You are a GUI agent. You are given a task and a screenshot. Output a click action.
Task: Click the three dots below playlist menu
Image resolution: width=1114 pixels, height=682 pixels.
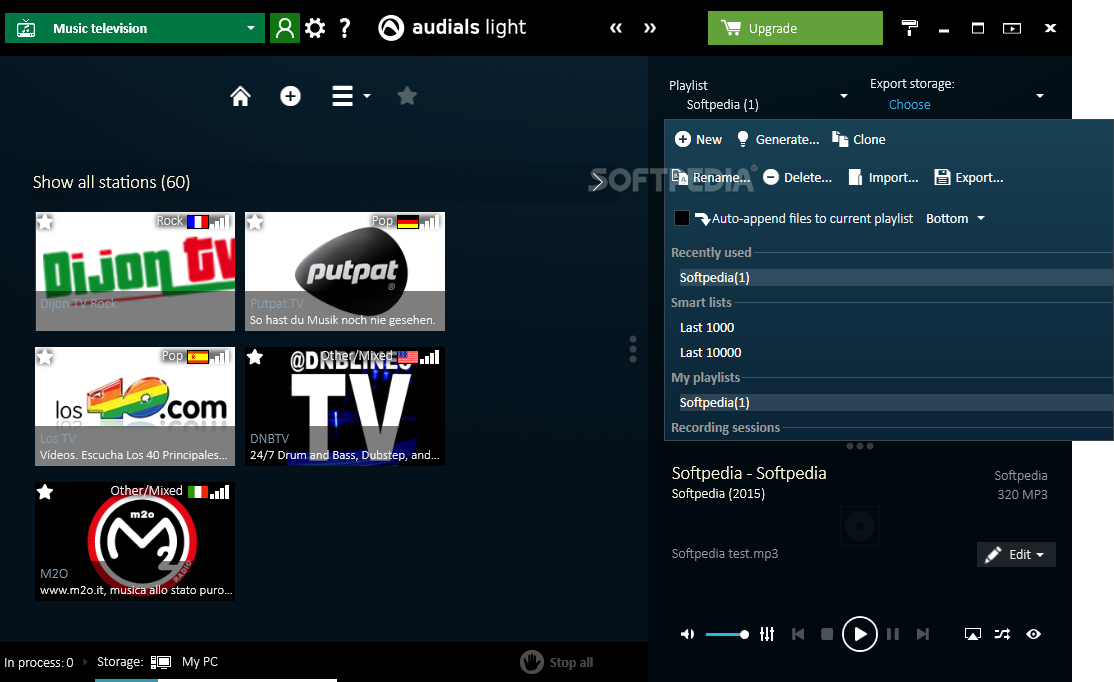pos(860,446)
